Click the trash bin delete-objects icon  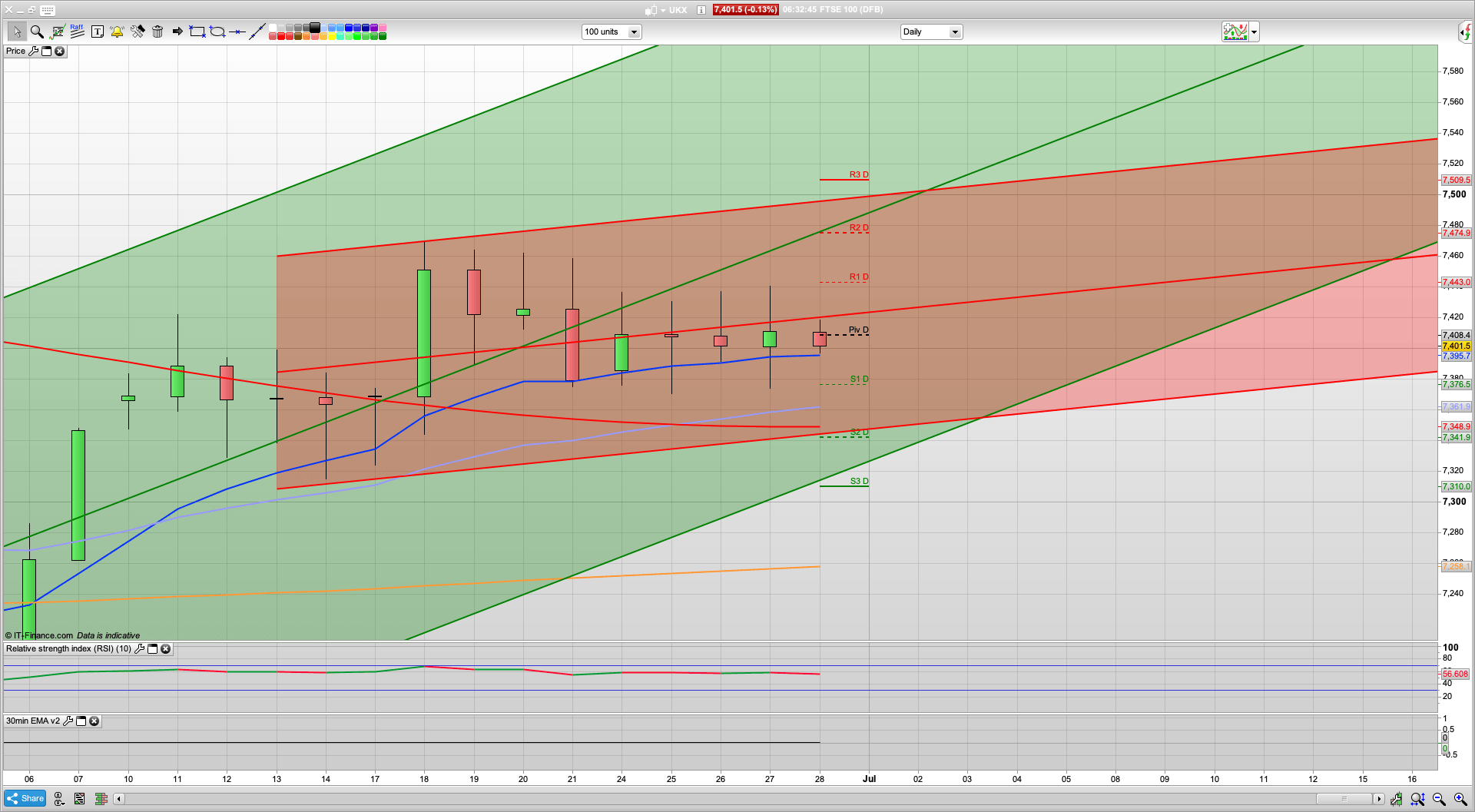click(157, 31)
